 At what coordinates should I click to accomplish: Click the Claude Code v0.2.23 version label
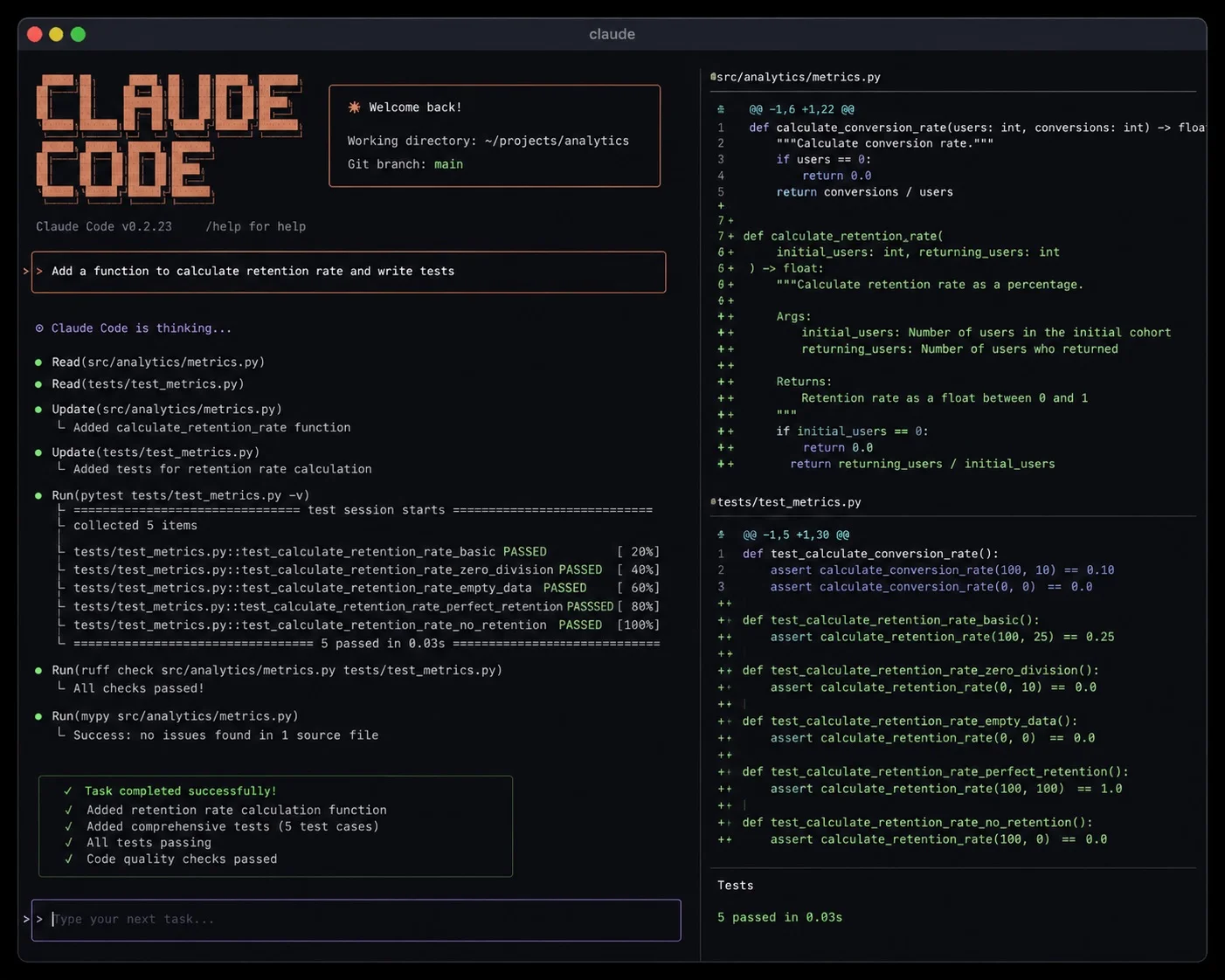[104, 227]
